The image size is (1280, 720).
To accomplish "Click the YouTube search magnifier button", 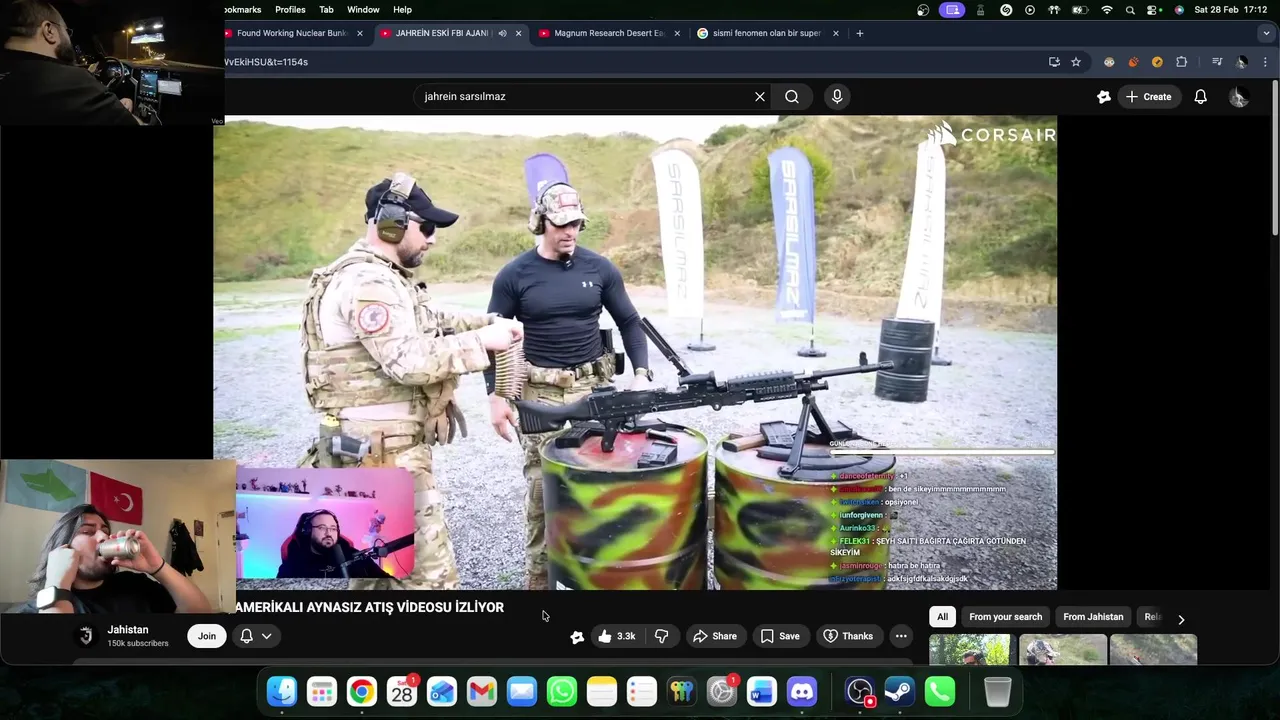I will coord(792,97).
